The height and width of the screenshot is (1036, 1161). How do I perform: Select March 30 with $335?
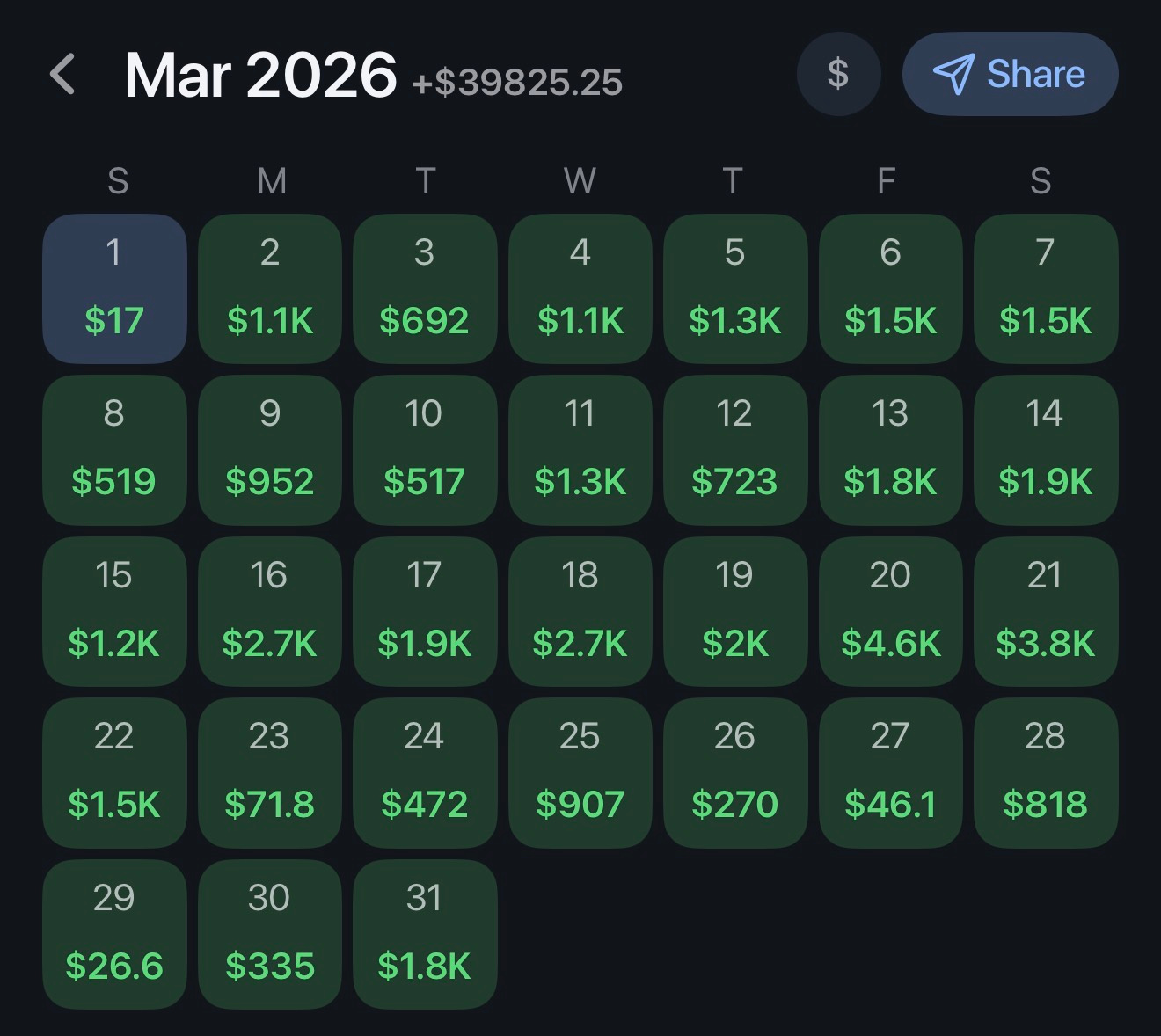(270, 934)
